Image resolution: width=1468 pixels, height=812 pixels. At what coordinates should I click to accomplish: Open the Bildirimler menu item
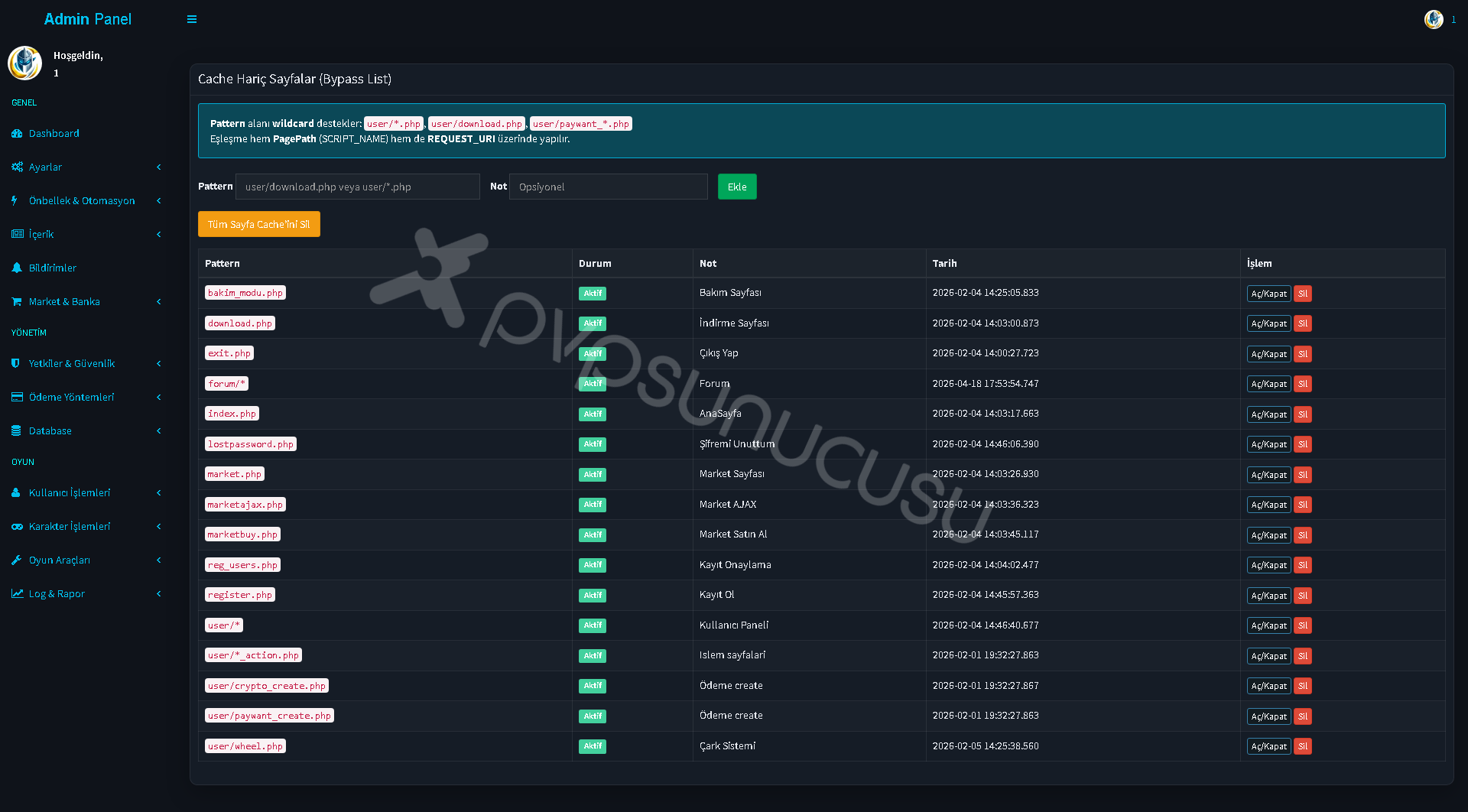[88, 268]
